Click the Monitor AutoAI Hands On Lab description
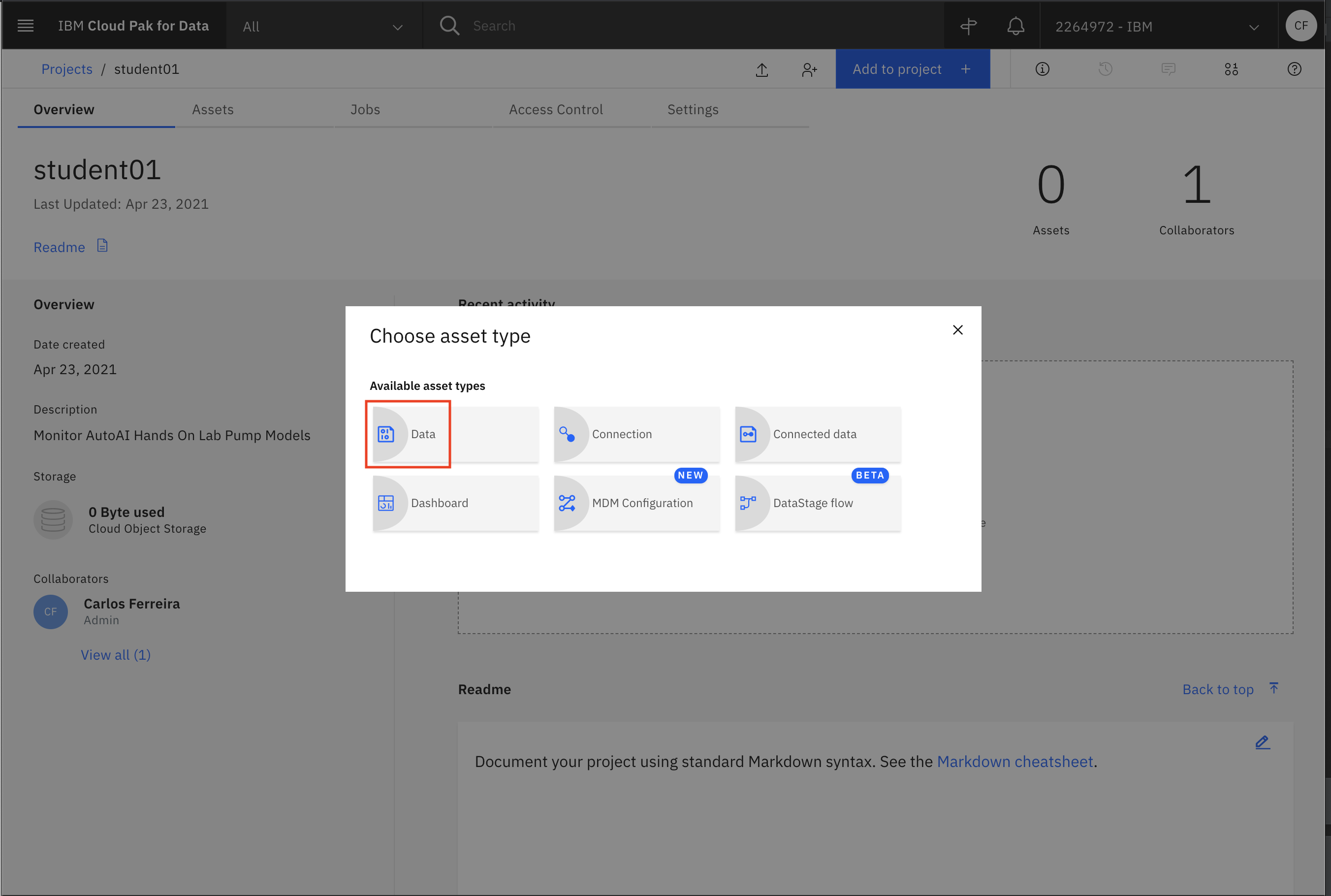 172,435
